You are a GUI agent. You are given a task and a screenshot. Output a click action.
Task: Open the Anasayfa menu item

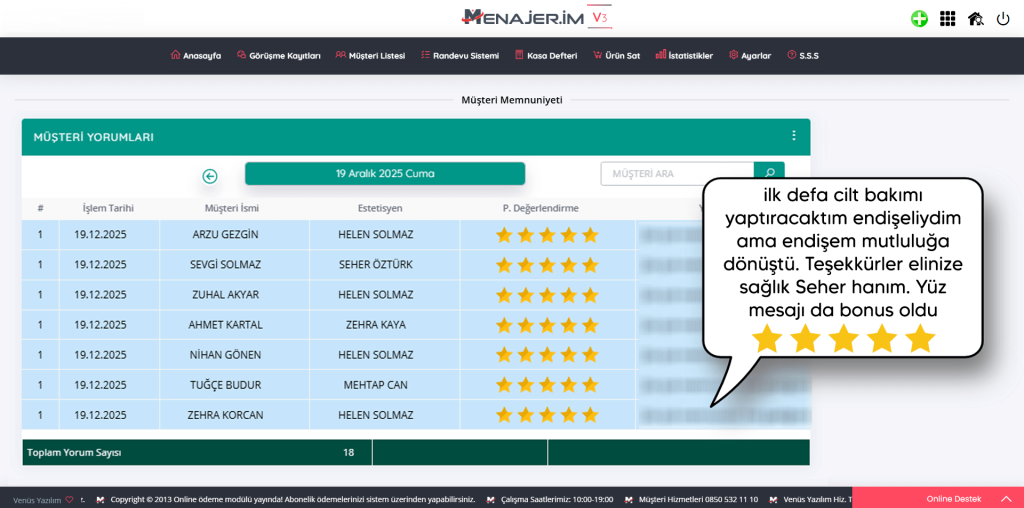196,56
